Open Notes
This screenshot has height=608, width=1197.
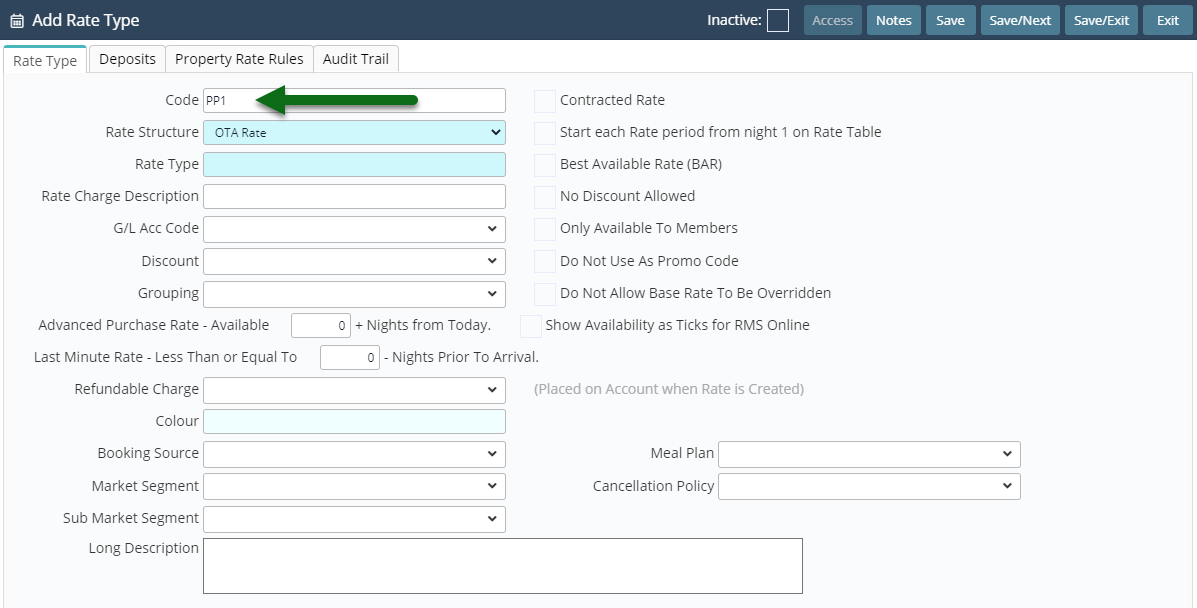[x=894, y=21]
